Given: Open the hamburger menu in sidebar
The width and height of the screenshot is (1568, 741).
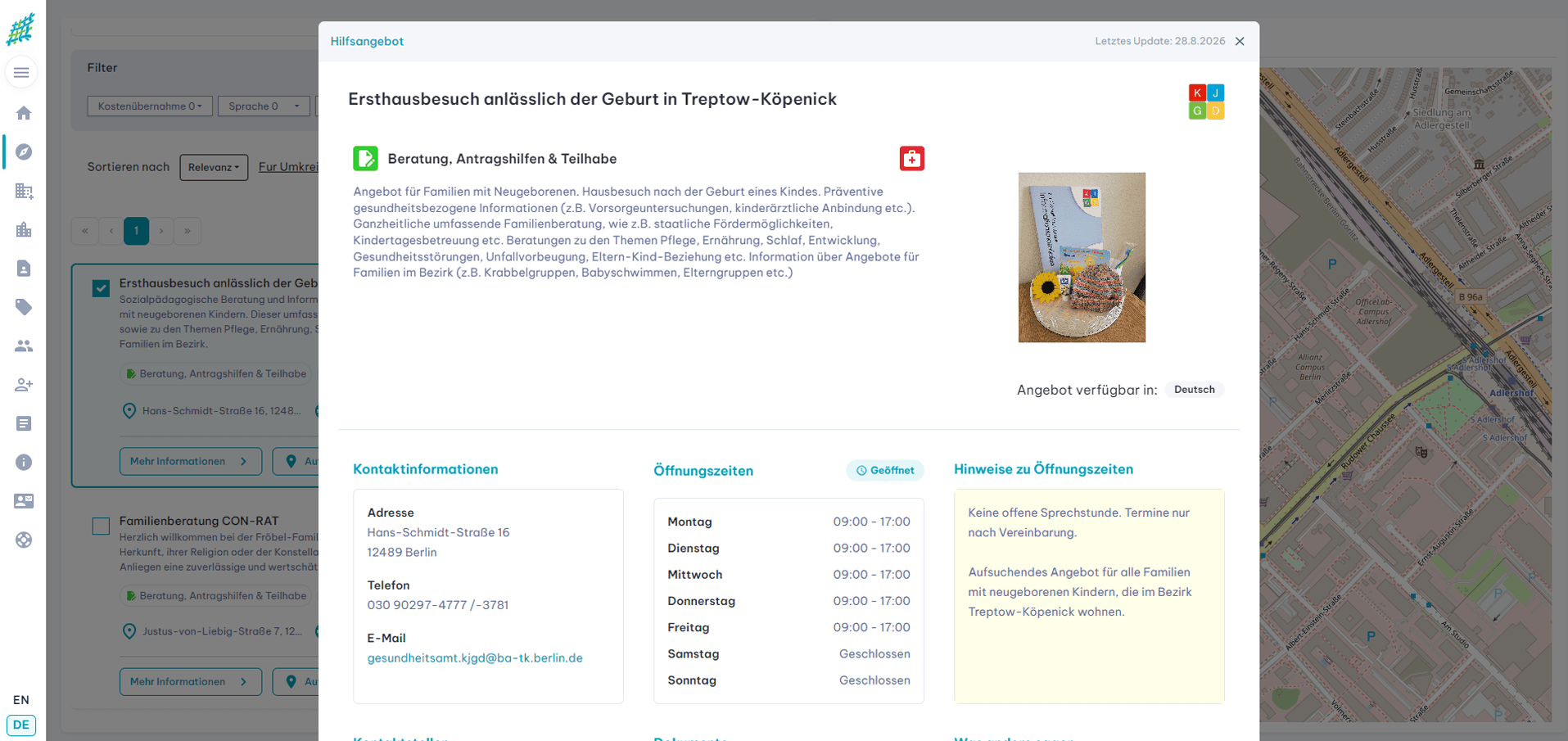Looking at the screenshot, I should tap(22, 73).
